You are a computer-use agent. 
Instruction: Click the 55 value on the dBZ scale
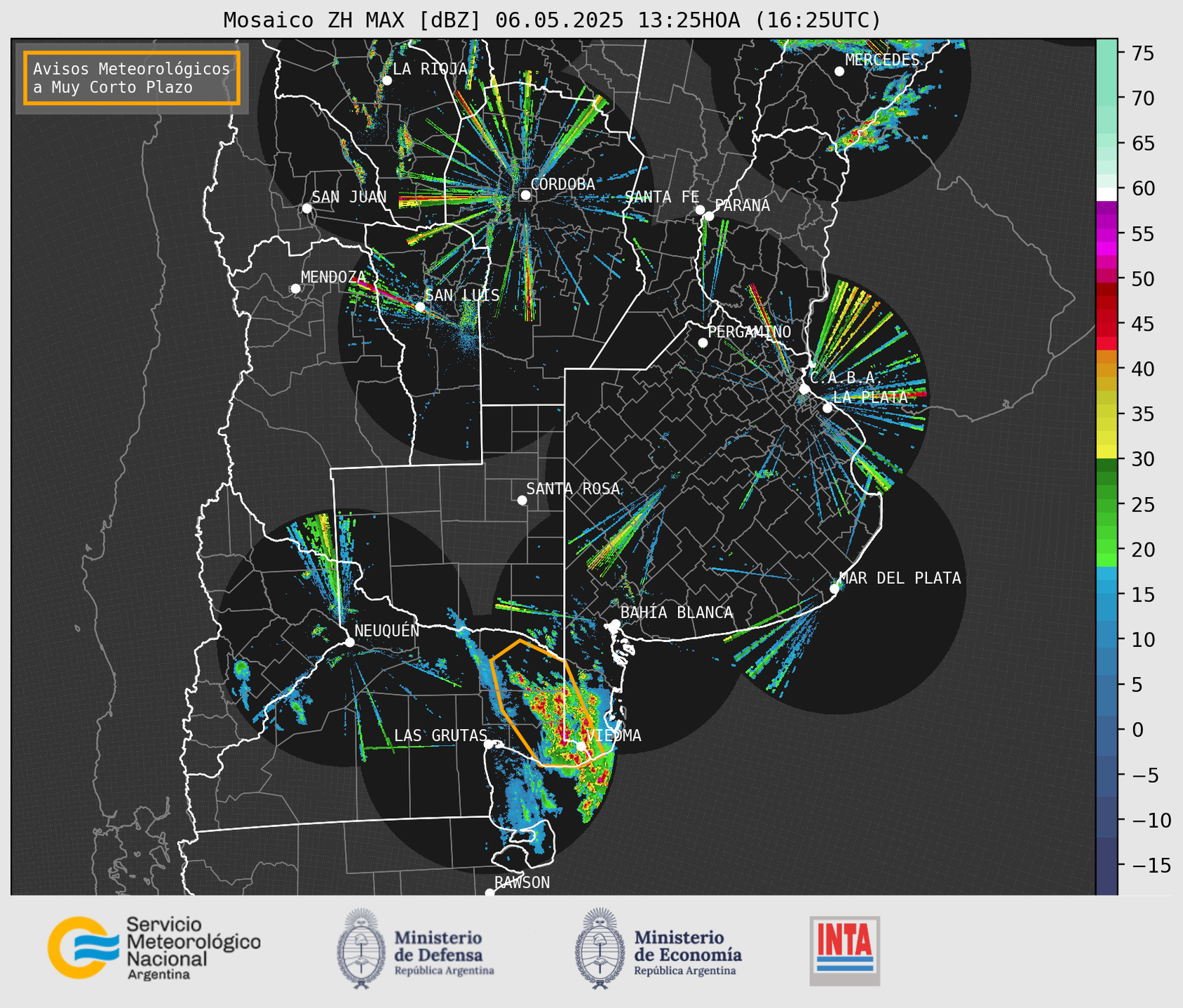point(1142,234)
